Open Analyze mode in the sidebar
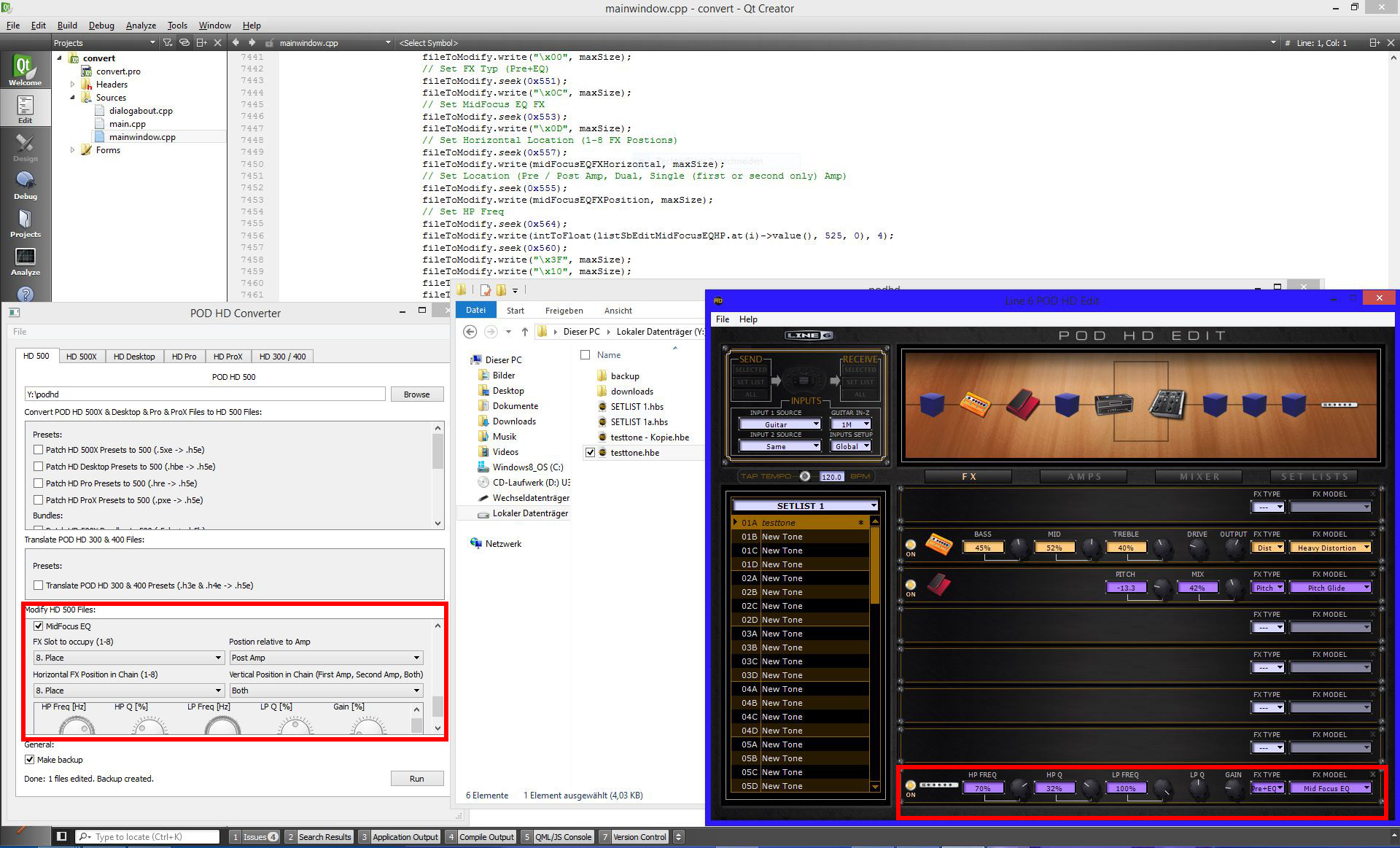The height and width of the screenshot is (848, 1400). click(x=25, y=260)
